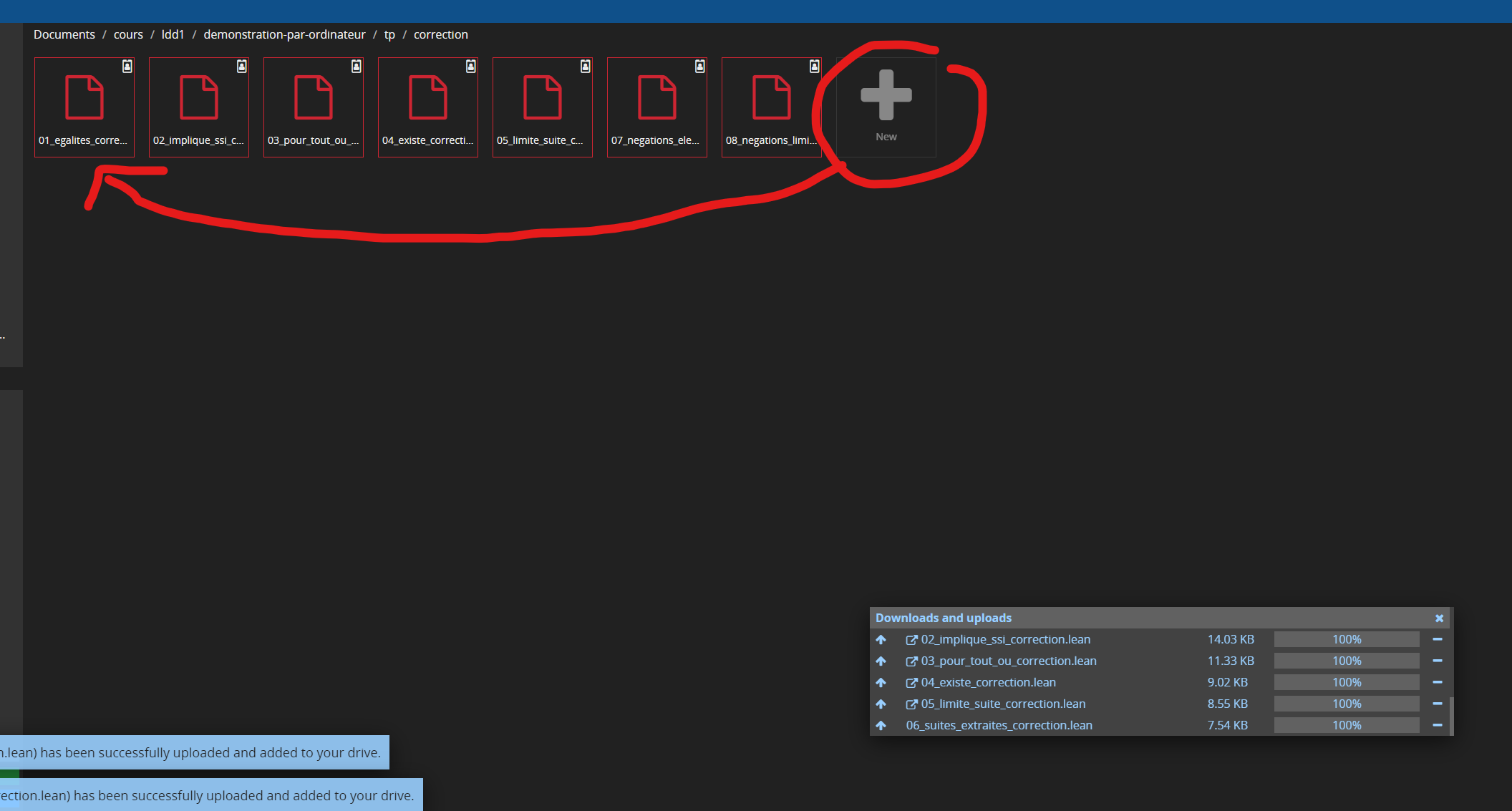Click the share badge on 04_existe_correcti thumbnail
The image size is (1512, 811).
tap(471, 65)
